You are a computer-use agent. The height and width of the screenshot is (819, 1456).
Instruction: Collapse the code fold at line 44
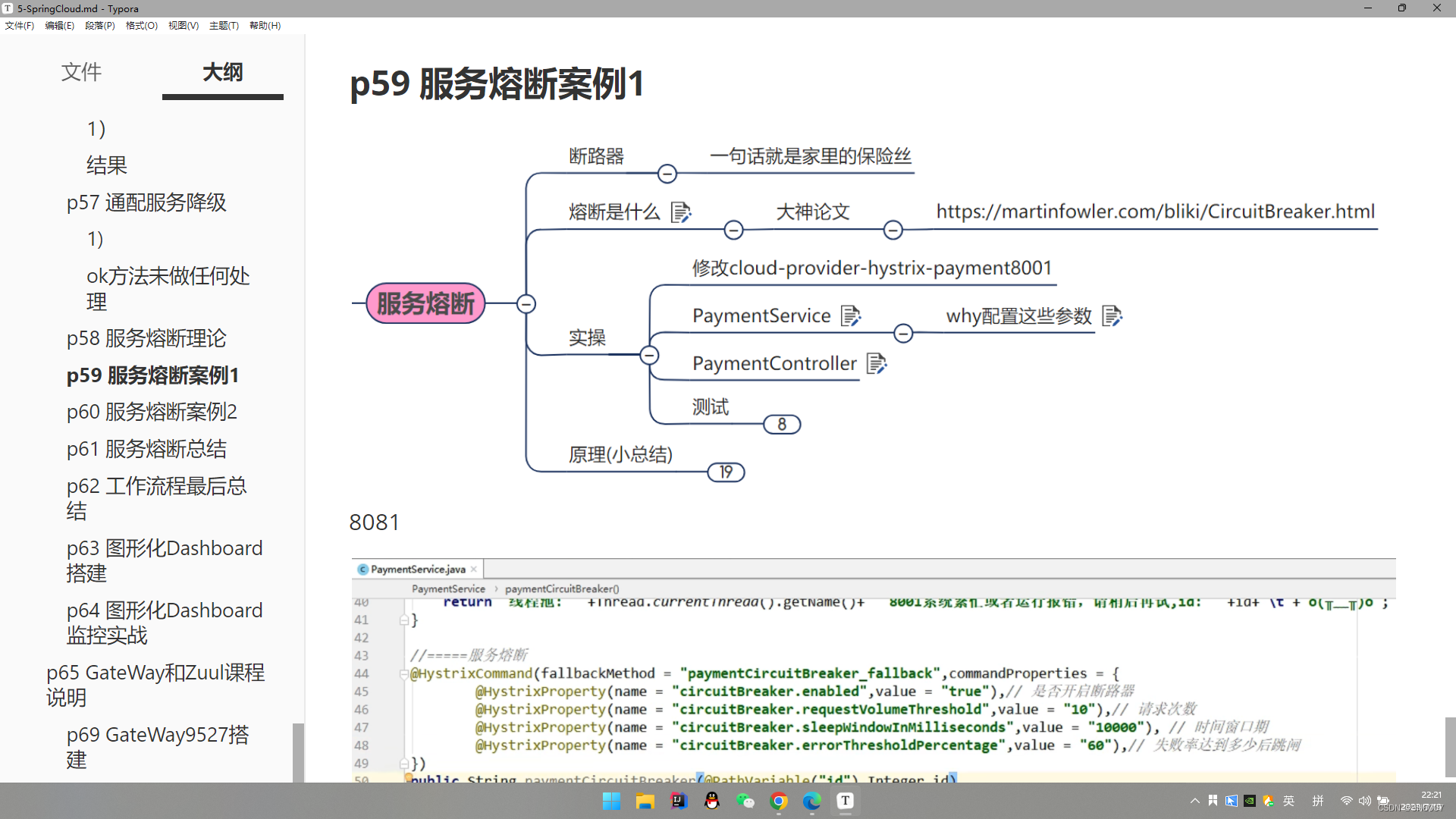pyautogui.click(x=403, y=673)
